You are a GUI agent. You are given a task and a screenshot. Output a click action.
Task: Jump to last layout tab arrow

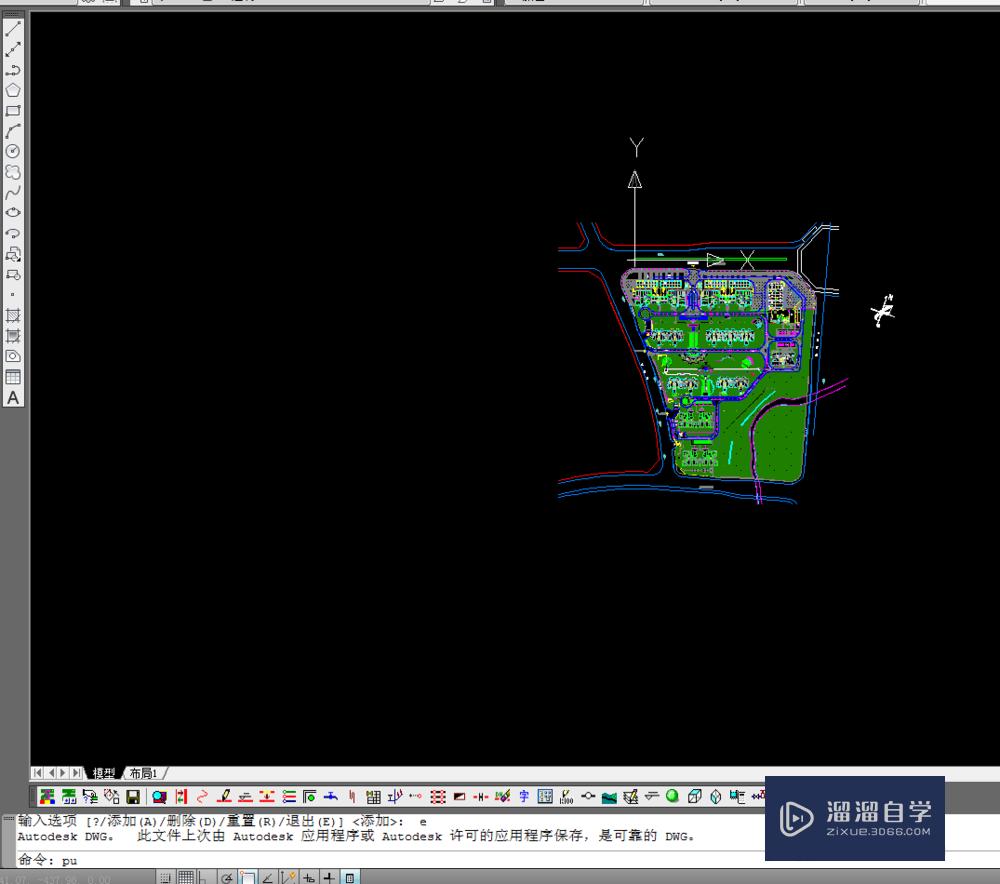point(77,773)
